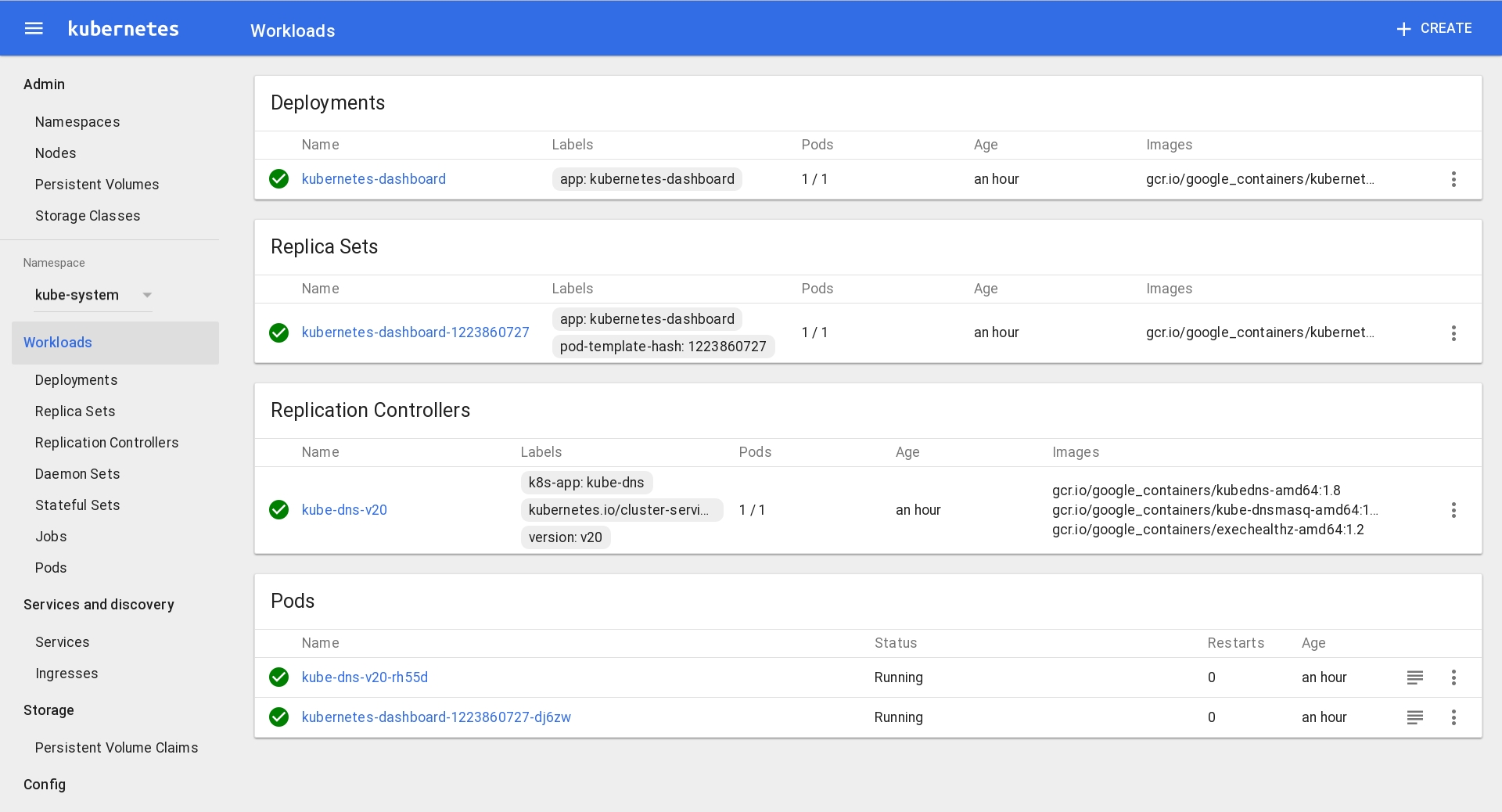Open actions menu for kubernetes-dashboard-1223860727-dj6zw pod
Image resolution: width=1502 pixels, height=812 pixels.
(1453, 717)
